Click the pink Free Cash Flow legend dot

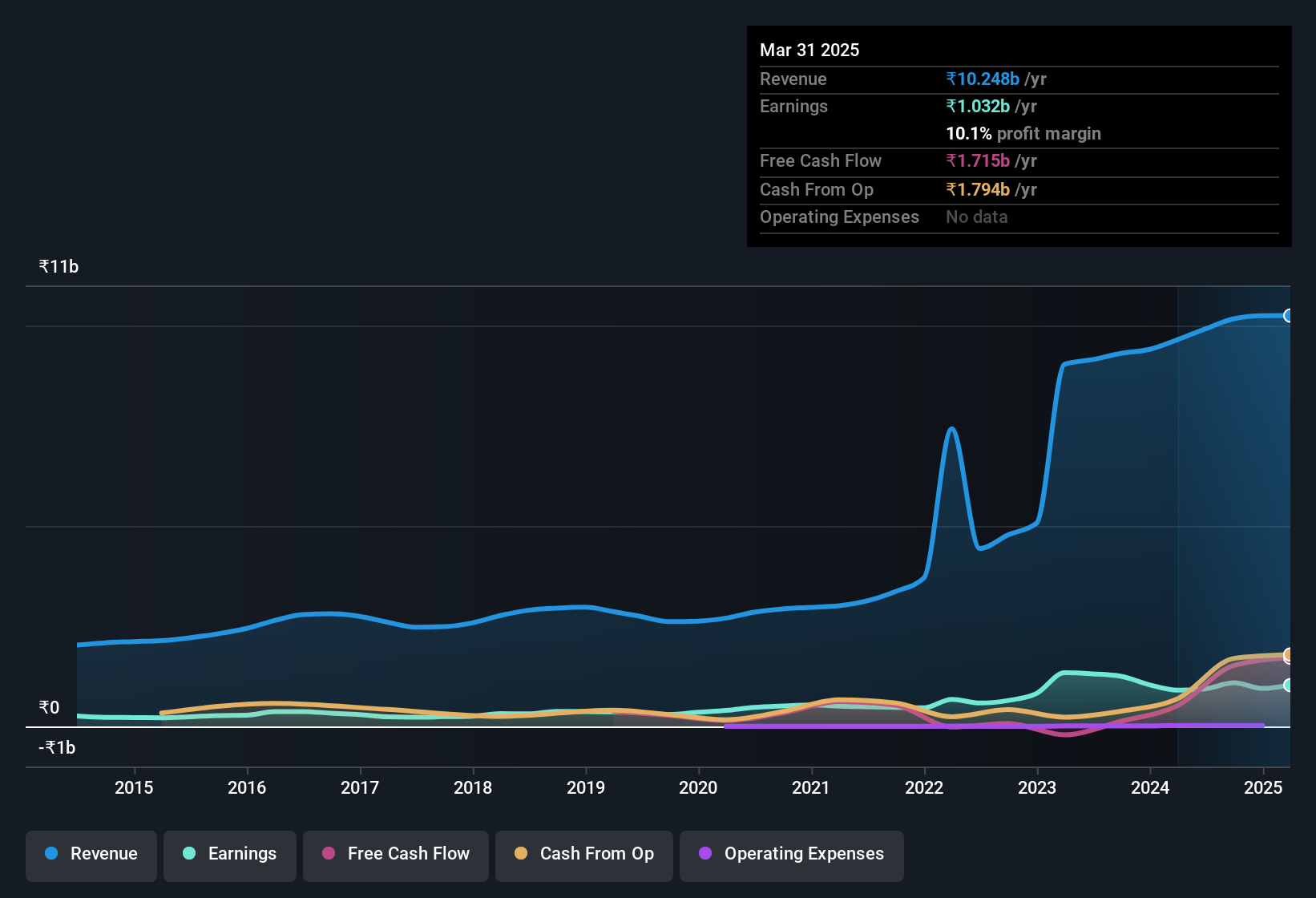329,854
